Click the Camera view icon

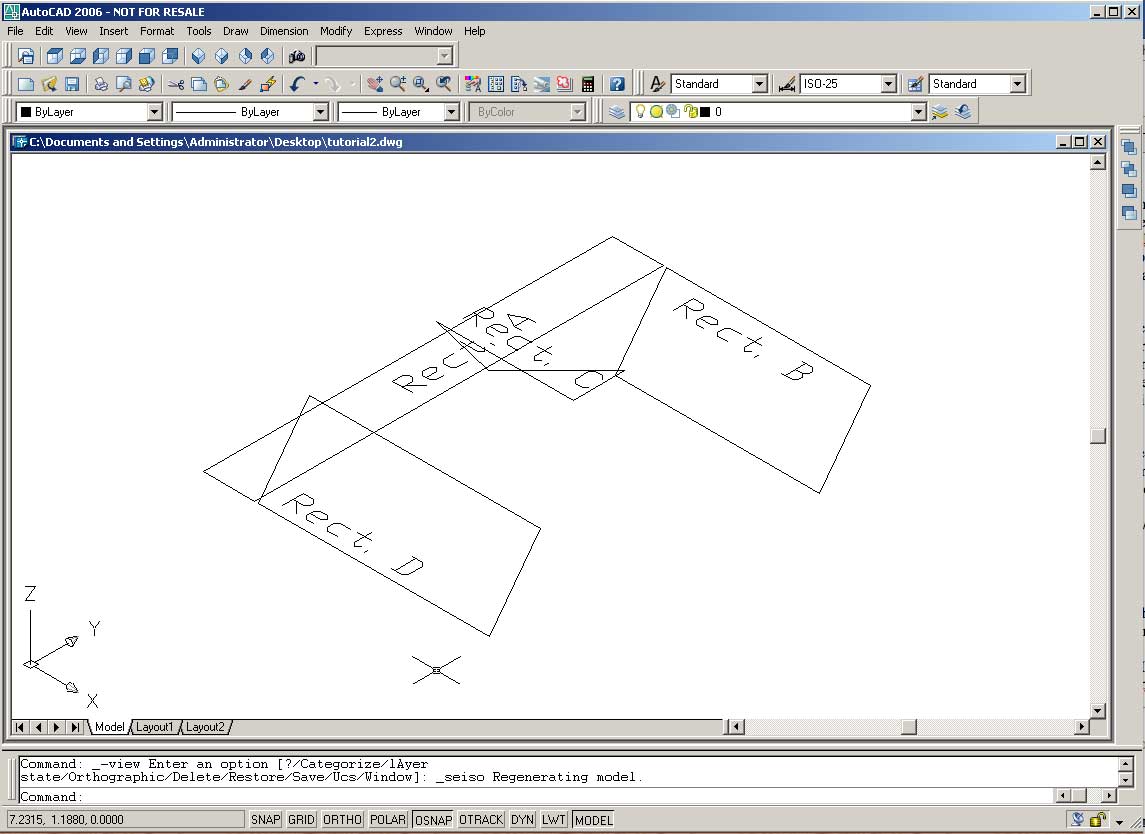[x=296, y=56]
